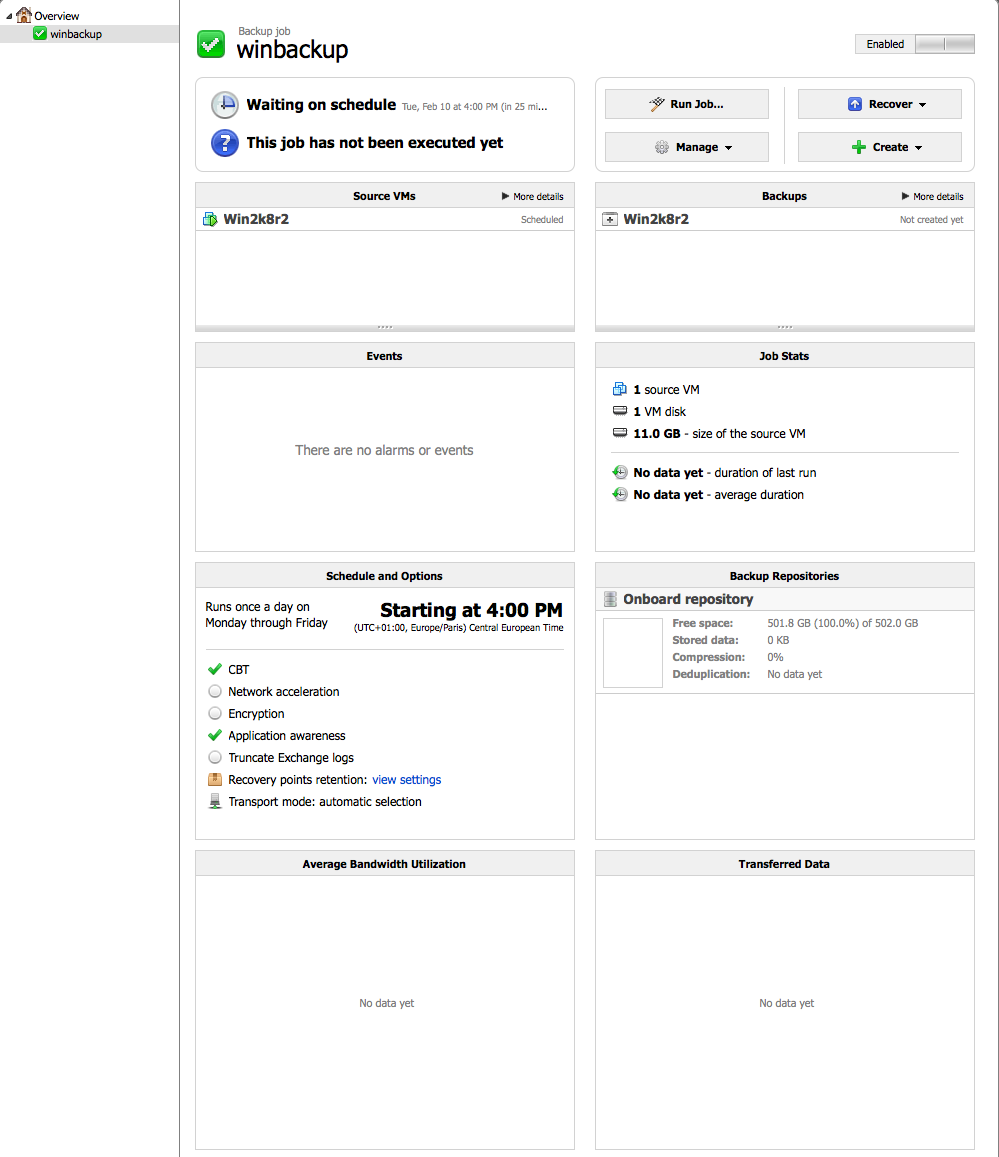Screen dimensions: 999x1157
Task: Click the green checkmark winbackup job icon
Action: click(x=211, y=44)
